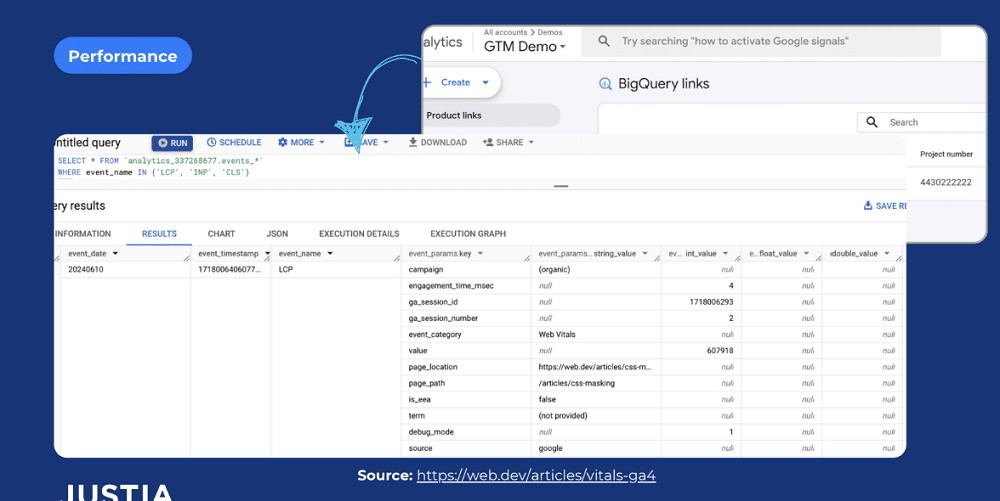
Task: Open the int_value column dropdown arrow
Action: click(725, 254)
